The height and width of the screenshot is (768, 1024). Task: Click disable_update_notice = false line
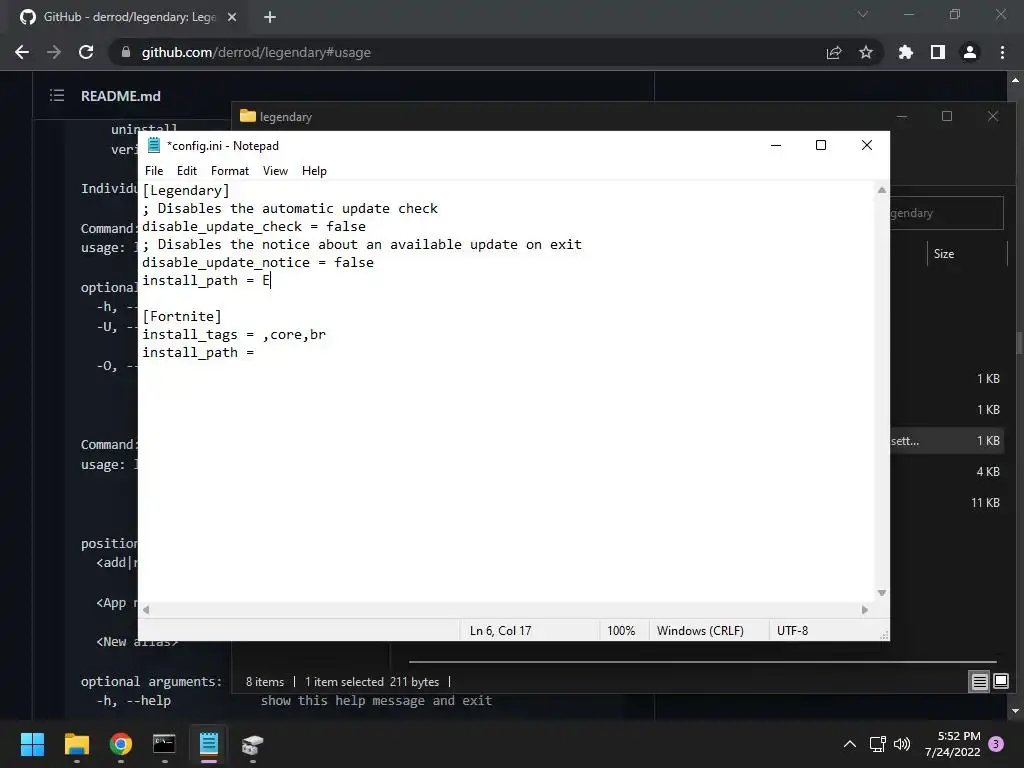point(258,263)
